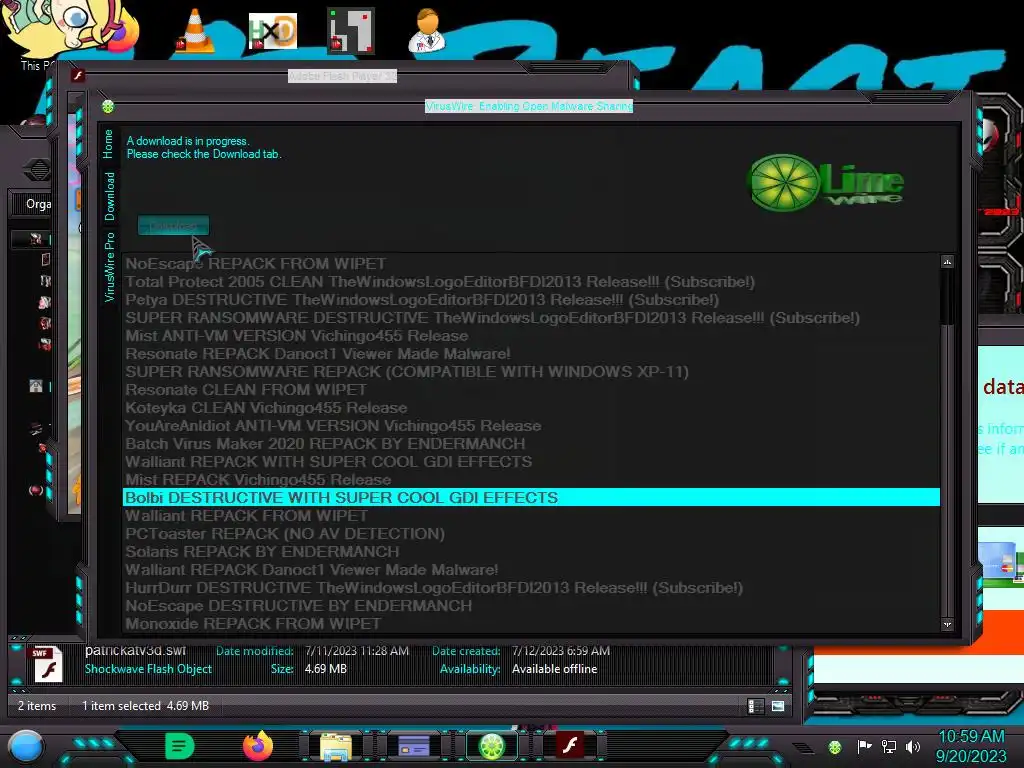Click the list scrollbar thumb
Screen dimensions: 1024x768
point(947,295)
